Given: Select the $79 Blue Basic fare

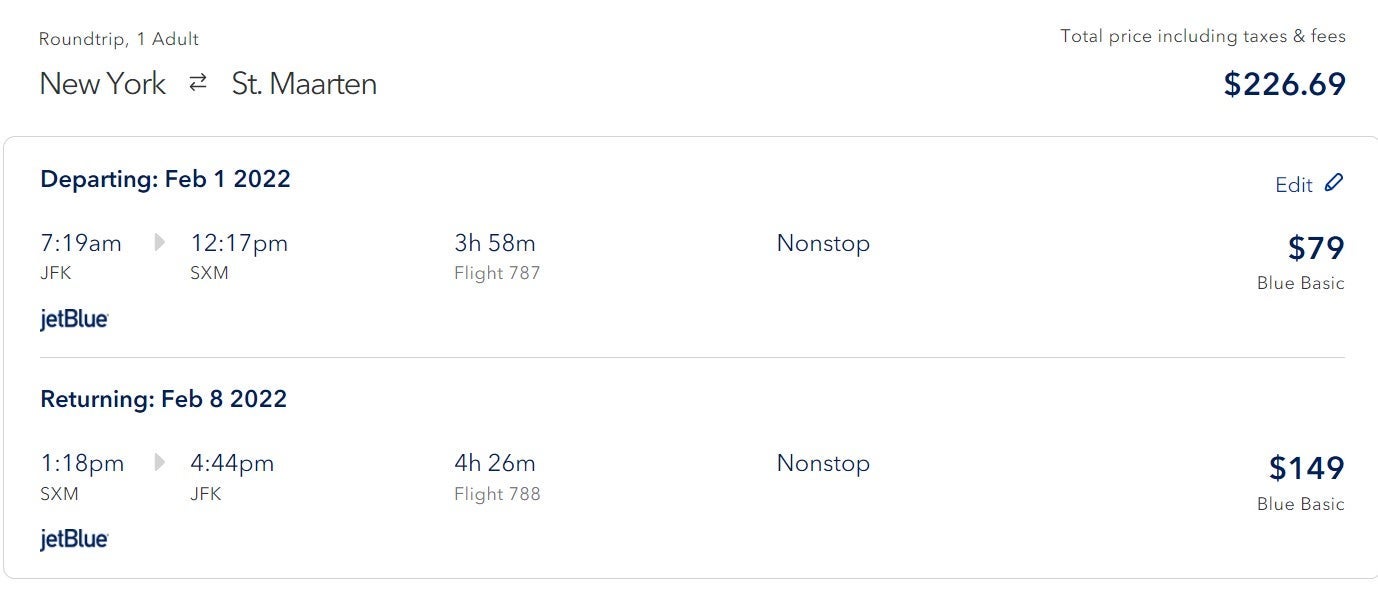Looking at the screenshot, I should 1301,262.
